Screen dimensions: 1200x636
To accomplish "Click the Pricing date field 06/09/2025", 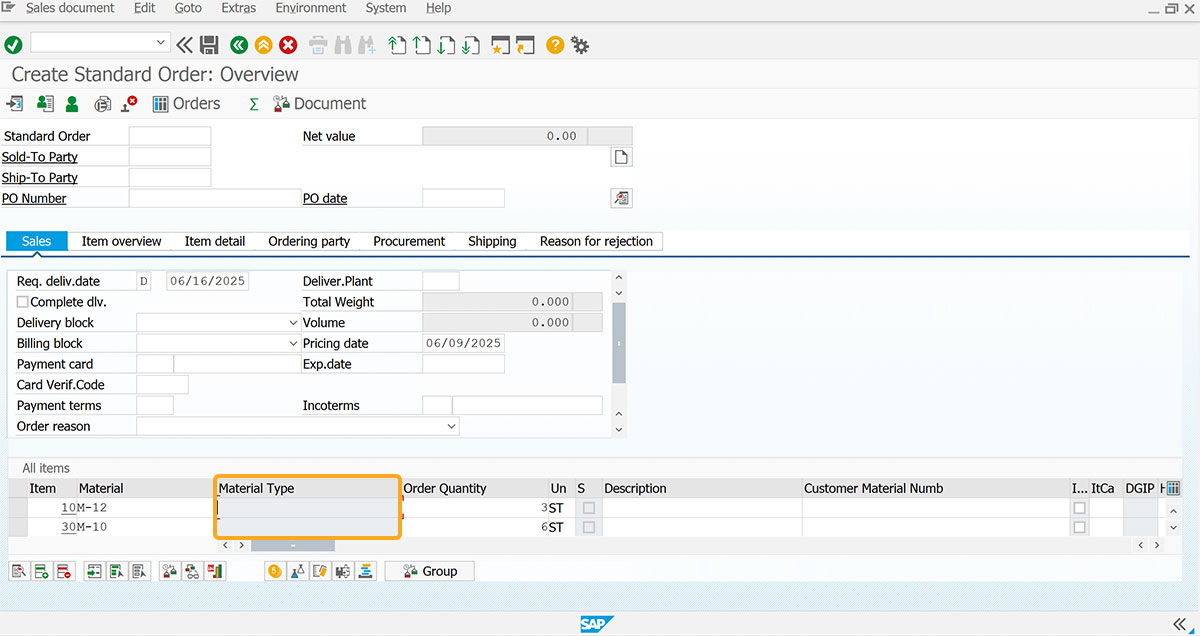I will (463, 344).
